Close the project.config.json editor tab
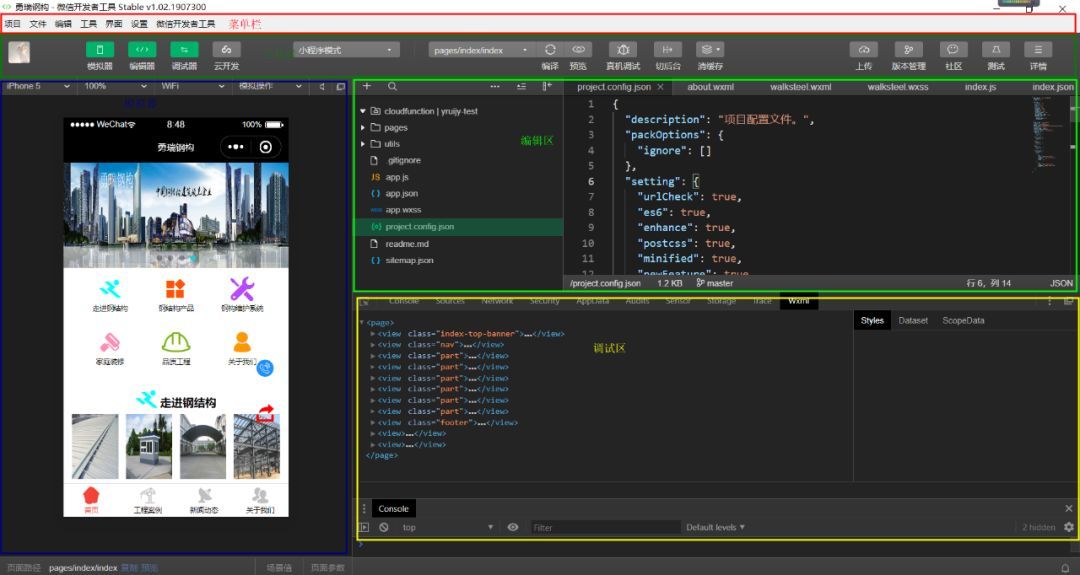 point(661,87)
